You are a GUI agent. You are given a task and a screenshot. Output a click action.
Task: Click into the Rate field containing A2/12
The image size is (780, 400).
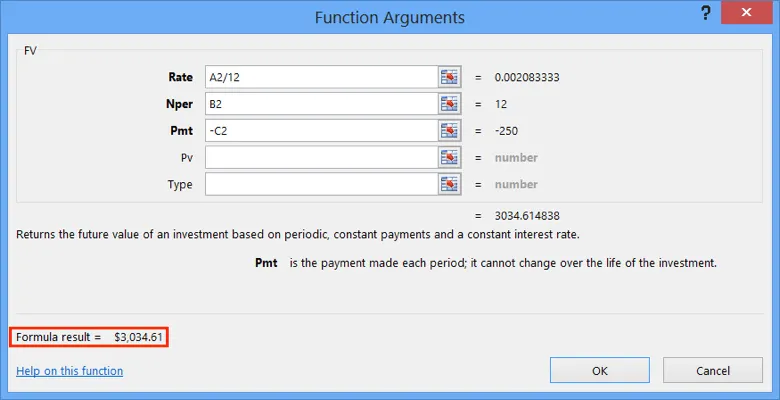[319, 77]
